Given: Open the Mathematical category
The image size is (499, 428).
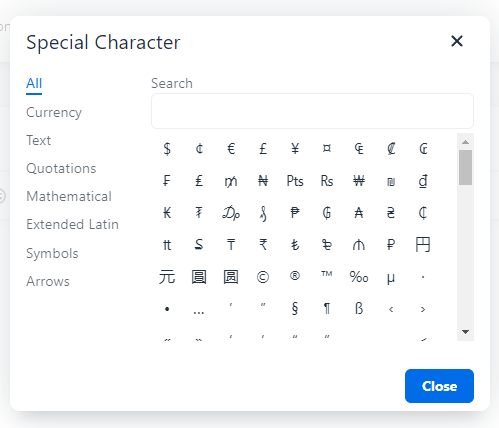Looking at the screenshot, I should click(69, 196).
